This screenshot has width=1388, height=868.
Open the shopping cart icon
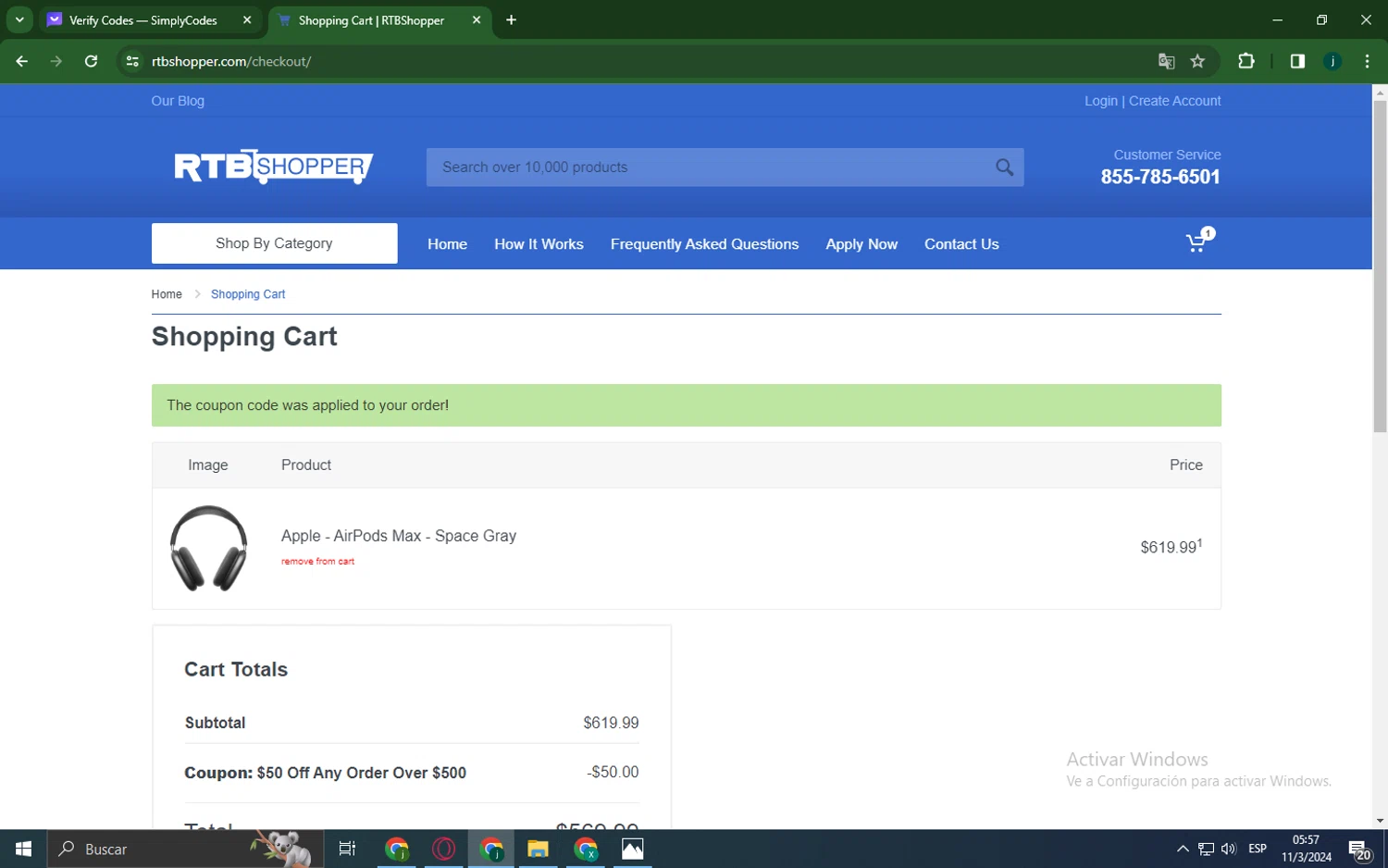(1200, 241)
